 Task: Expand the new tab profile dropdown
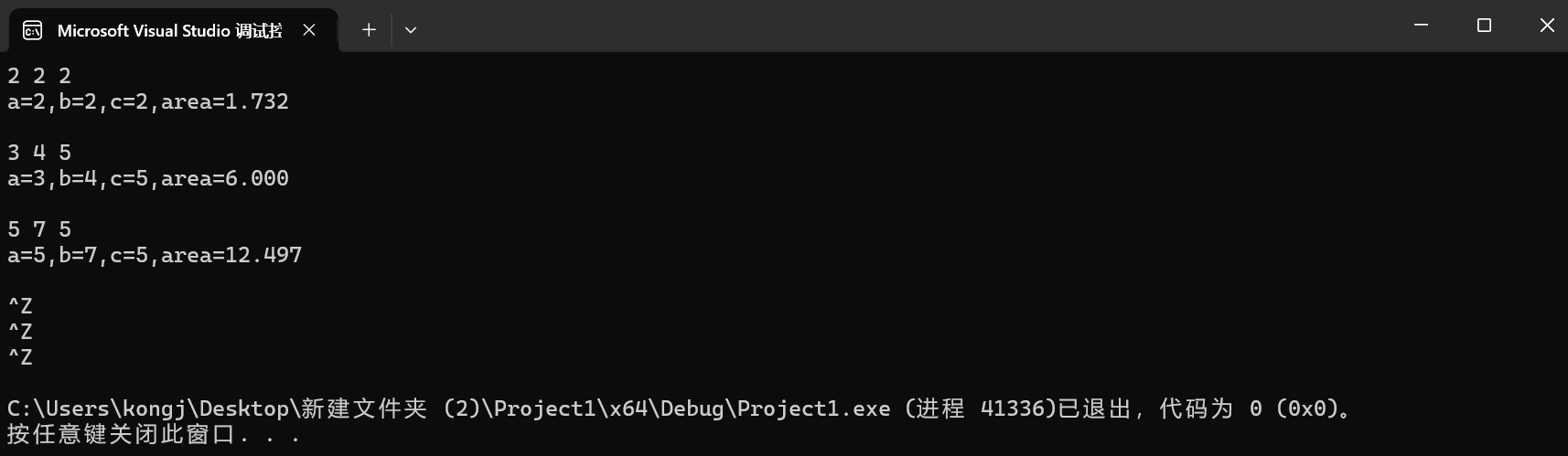411,30
